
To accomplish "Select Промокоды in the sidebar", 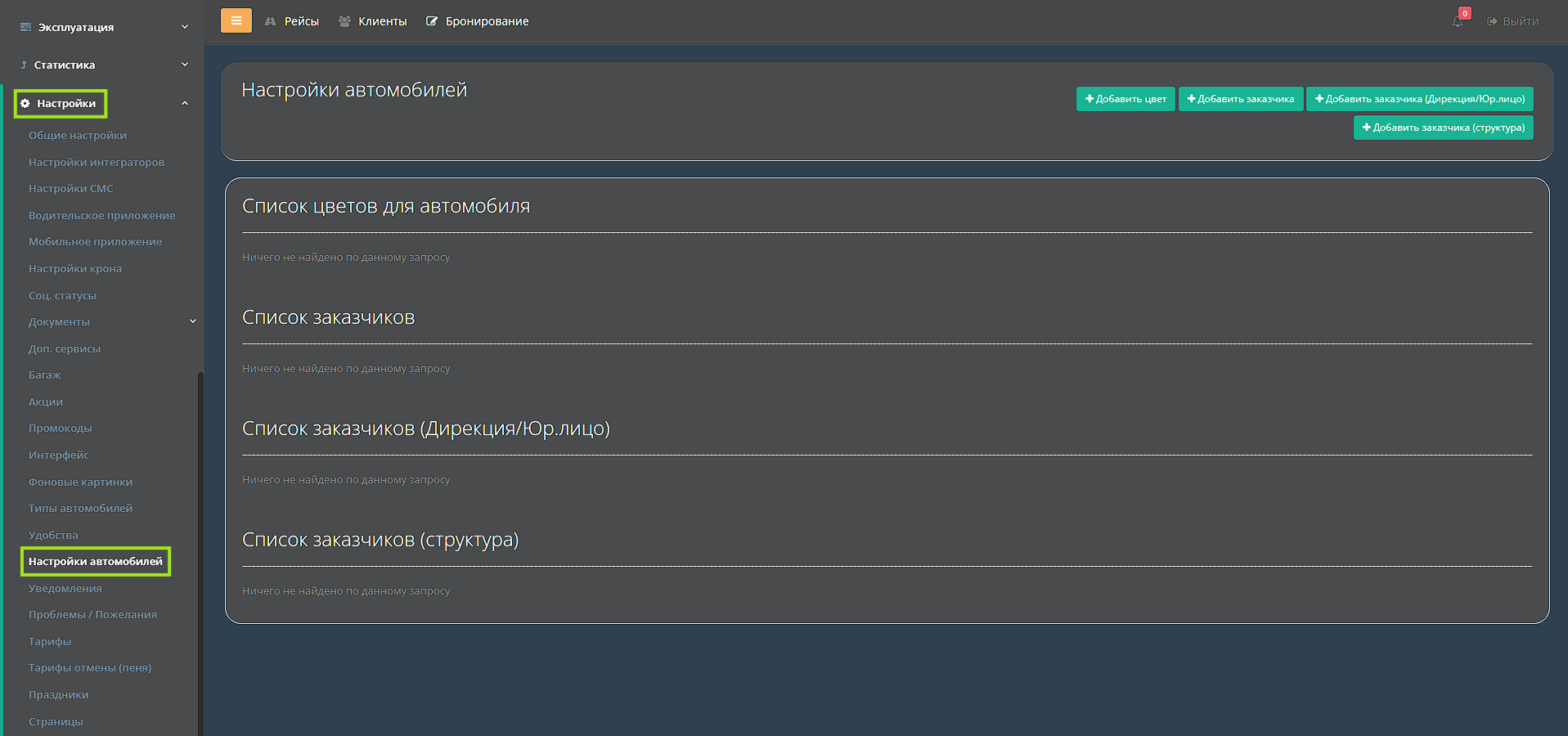I will tap(61, 429).
